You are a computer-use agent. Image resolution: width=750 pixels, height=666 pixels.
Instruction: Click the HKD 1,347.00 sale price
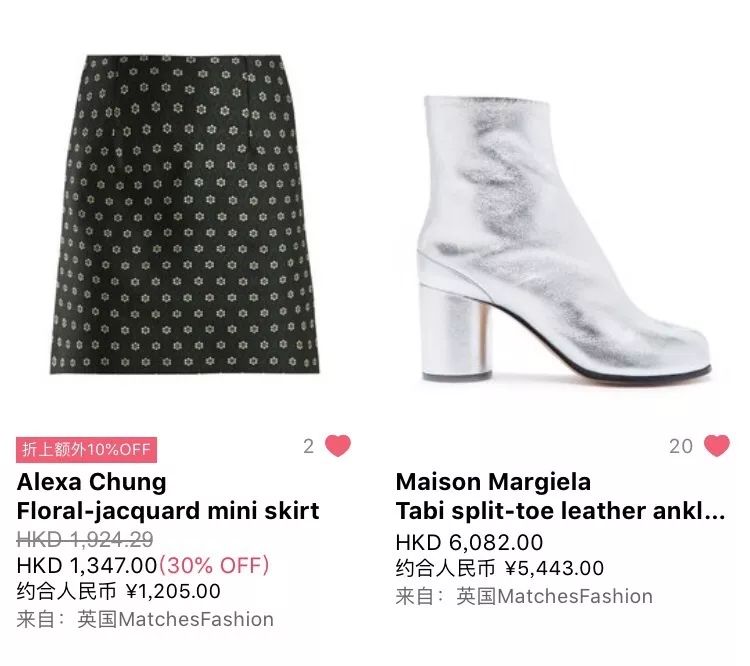tap(87, 566)
